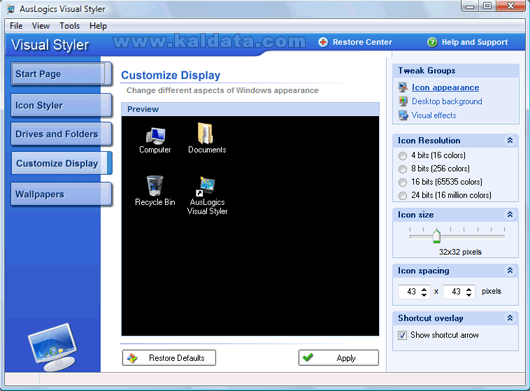This screenshot has width=530, height=391.
Task: Click the Help and Support question icon
Action: point(432,42)
